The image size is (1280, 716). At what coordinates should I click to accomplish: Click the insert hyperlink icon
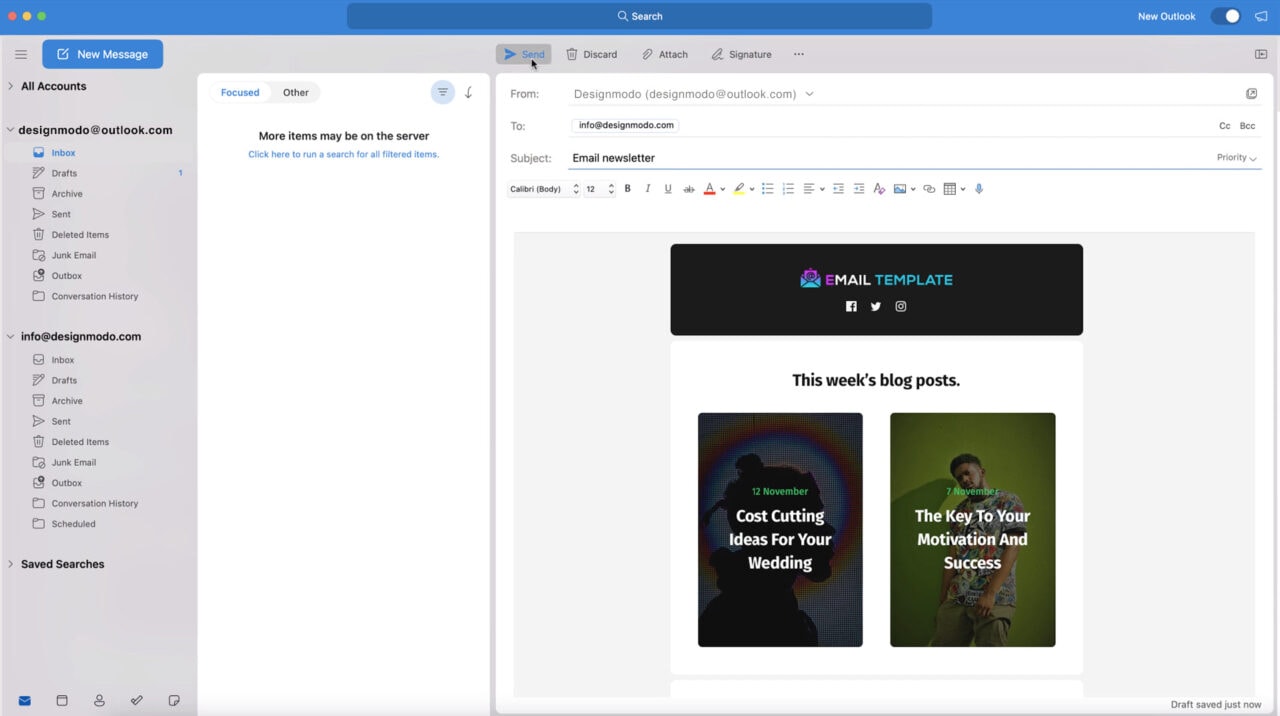pos(928,188)
